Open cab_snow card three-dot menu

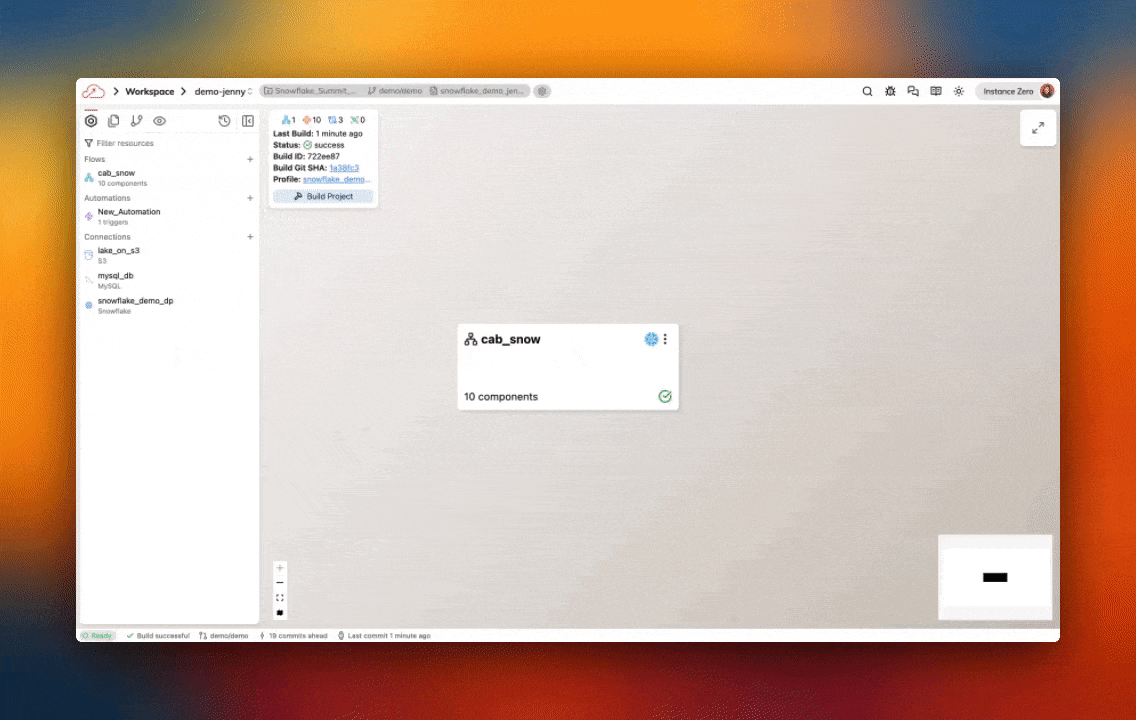point(665,339)
